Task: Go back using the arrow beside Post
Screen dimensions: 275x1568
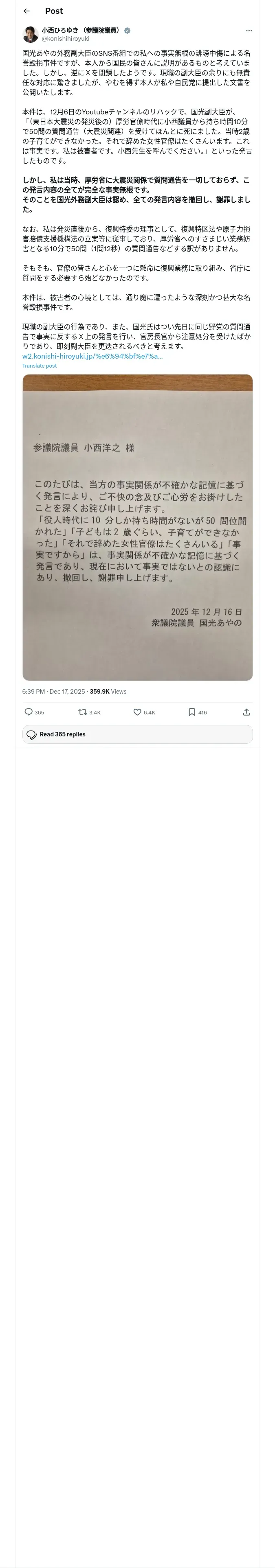Action: [27, 11]
